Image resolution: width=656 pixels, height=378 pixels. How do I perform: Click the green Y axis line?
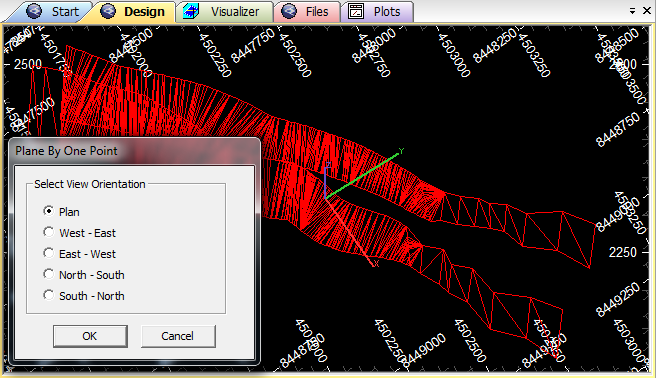pos(362,176)
